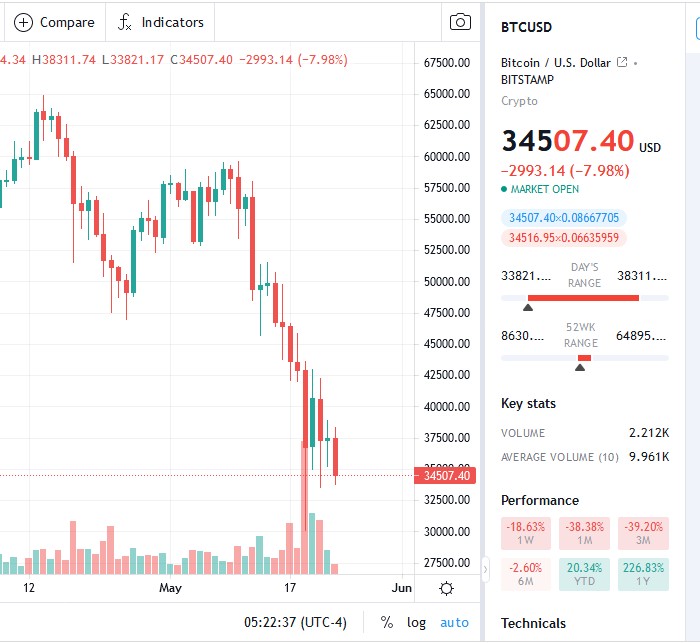The height and width of the screenshot is (643, 700).
Task: Click the Indicators fx icon
Action: pyautogui.click(x=125, y=22)
